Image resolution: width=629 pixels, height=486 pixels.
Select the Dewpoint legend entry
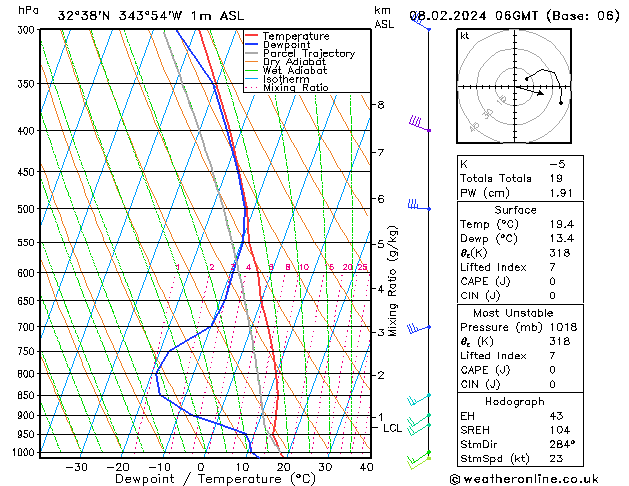[x=289, y=45]
